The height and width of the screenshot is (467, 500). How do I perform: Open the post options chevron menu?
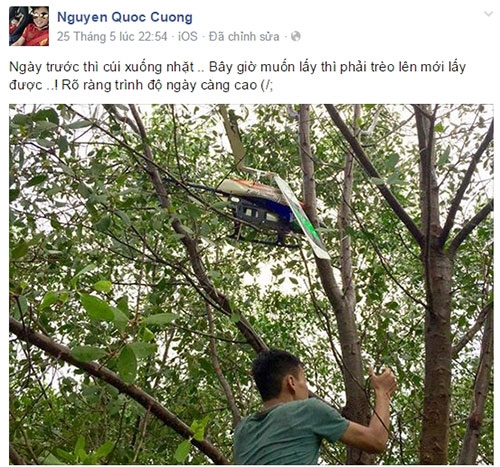488,14
